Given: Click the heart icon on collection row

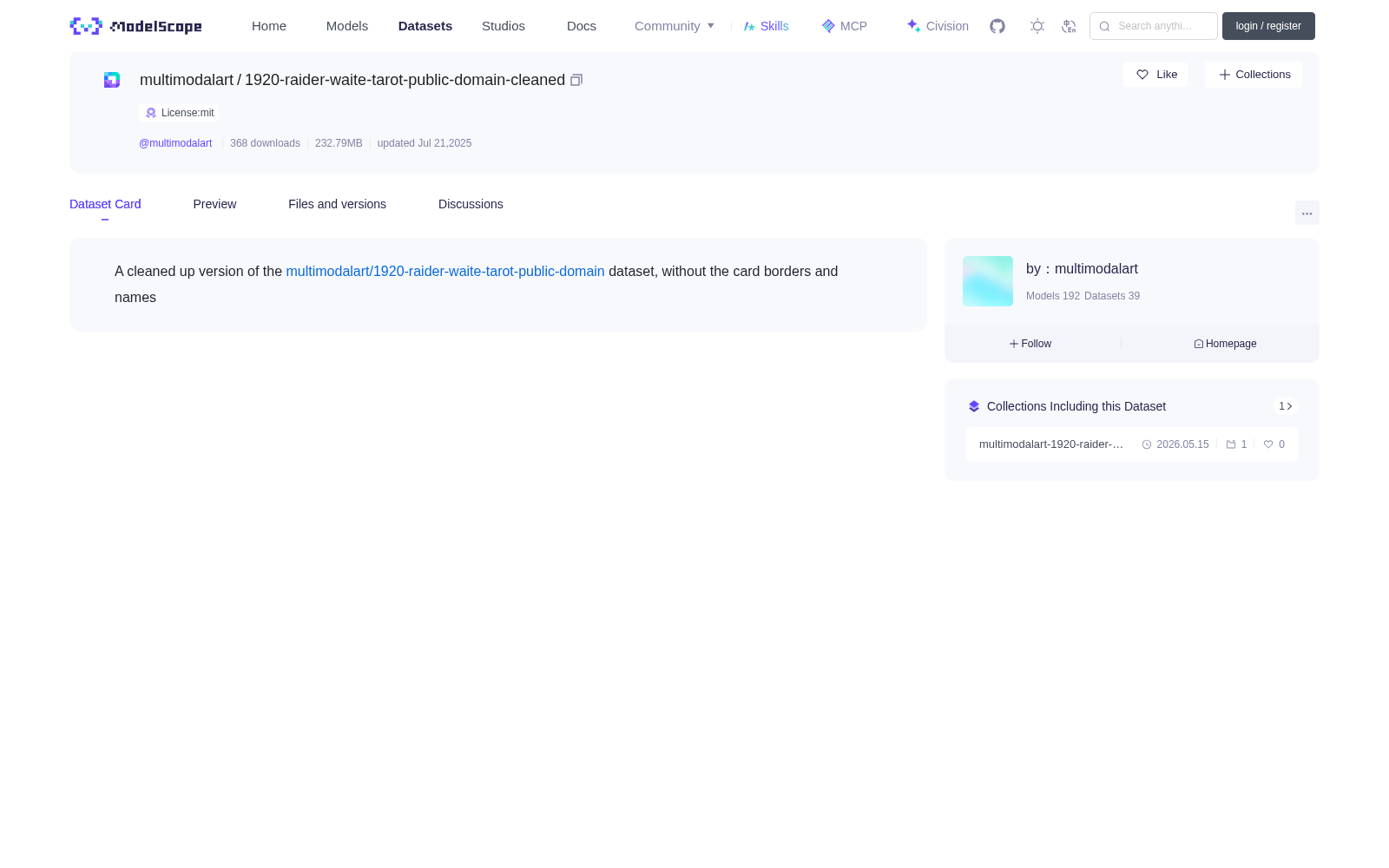Looking at the screenshot, I should pos(1268,444).
